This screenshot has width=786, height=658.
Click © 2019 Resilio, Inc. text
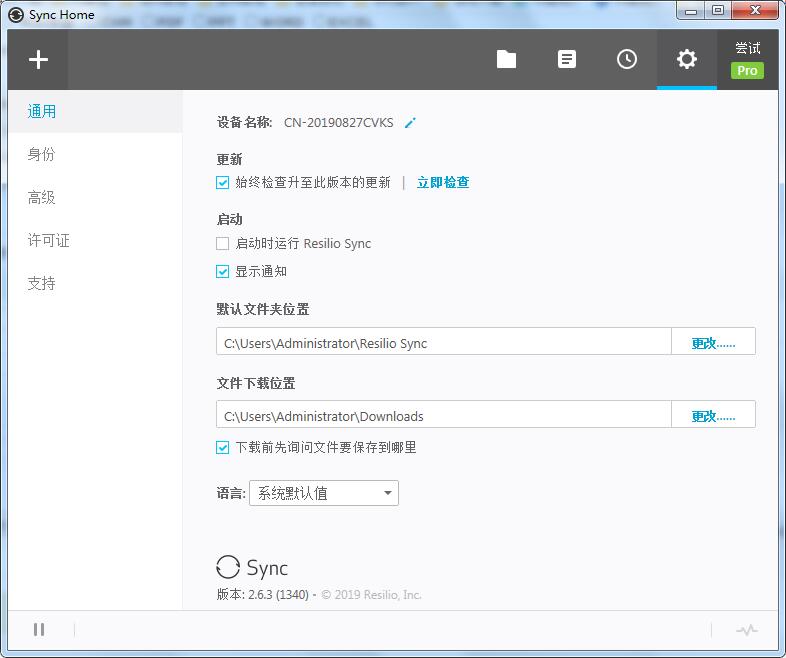click(371, 595)
